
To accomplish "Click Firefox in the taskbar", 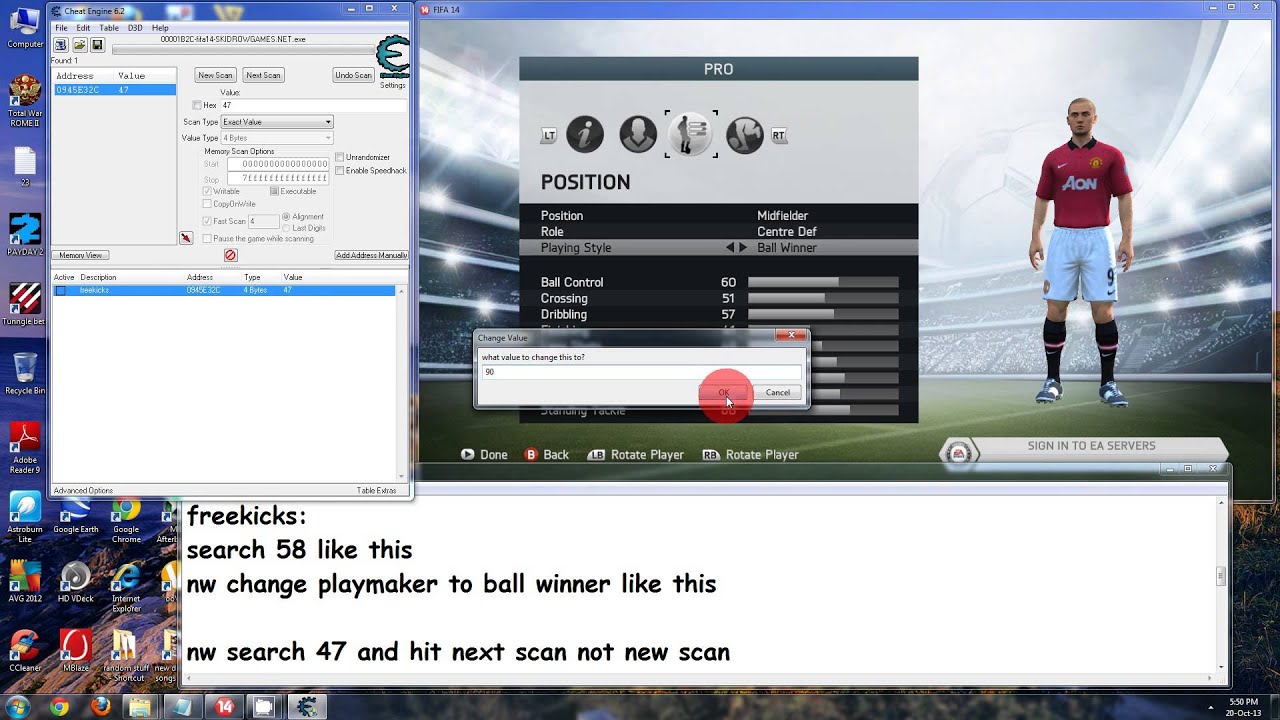I will 100,707.
